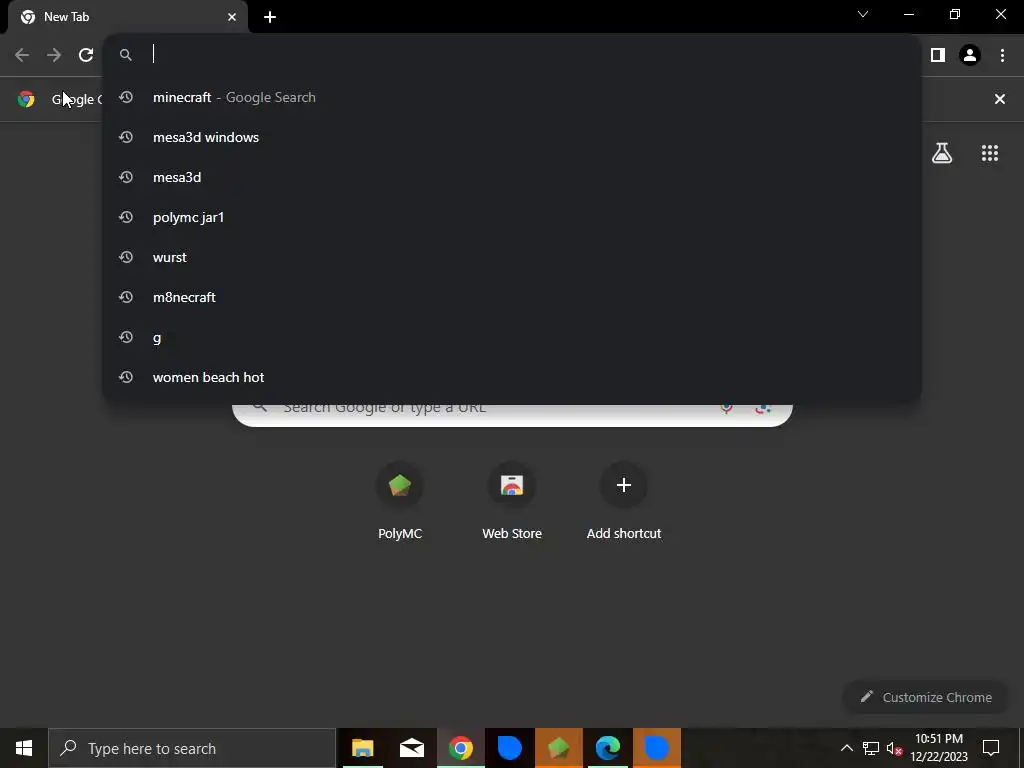The image size is (1024, 768).
Task: Open the Google apps grid
Action: click(989, 153)
